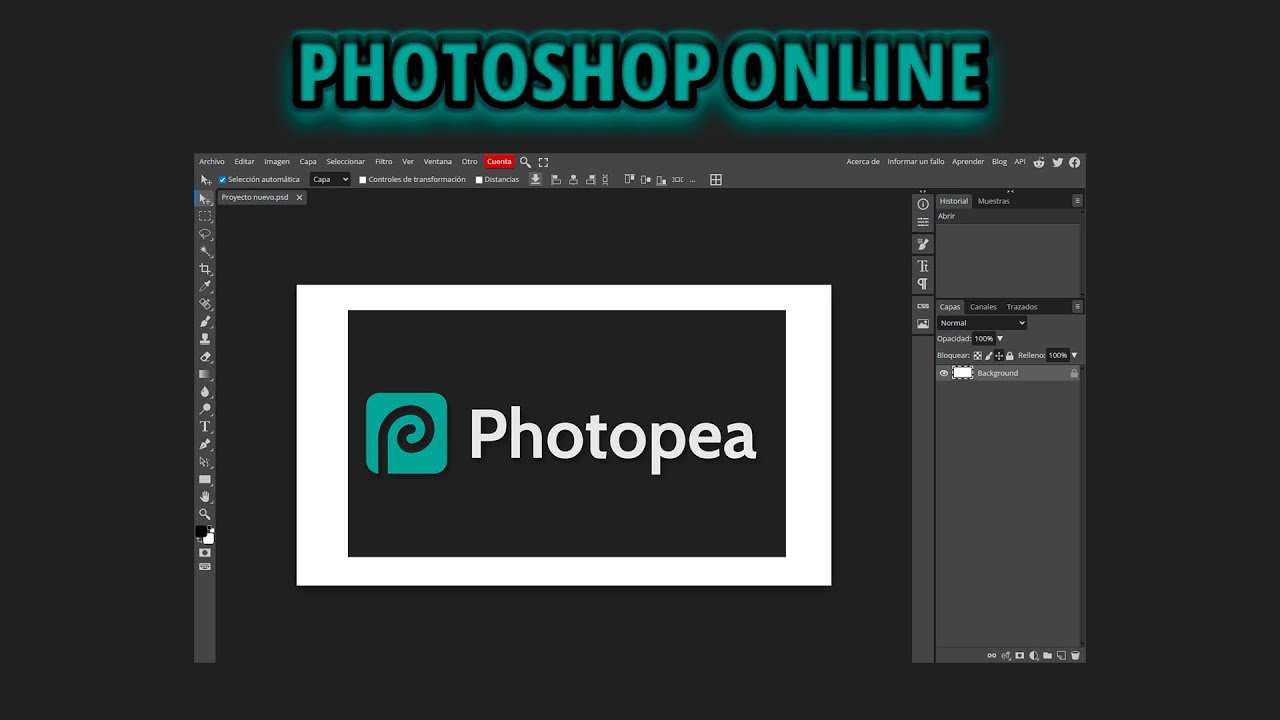Enable Controles de transformación checkbox
The image size is (1280, 720).
pos(363,180)
